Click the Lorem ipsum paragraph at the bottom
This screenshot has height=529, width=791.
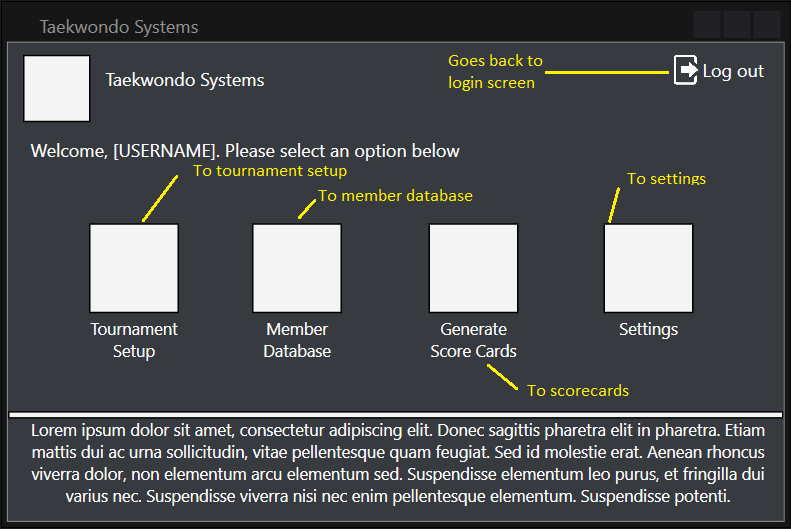[x=397, y=463]
